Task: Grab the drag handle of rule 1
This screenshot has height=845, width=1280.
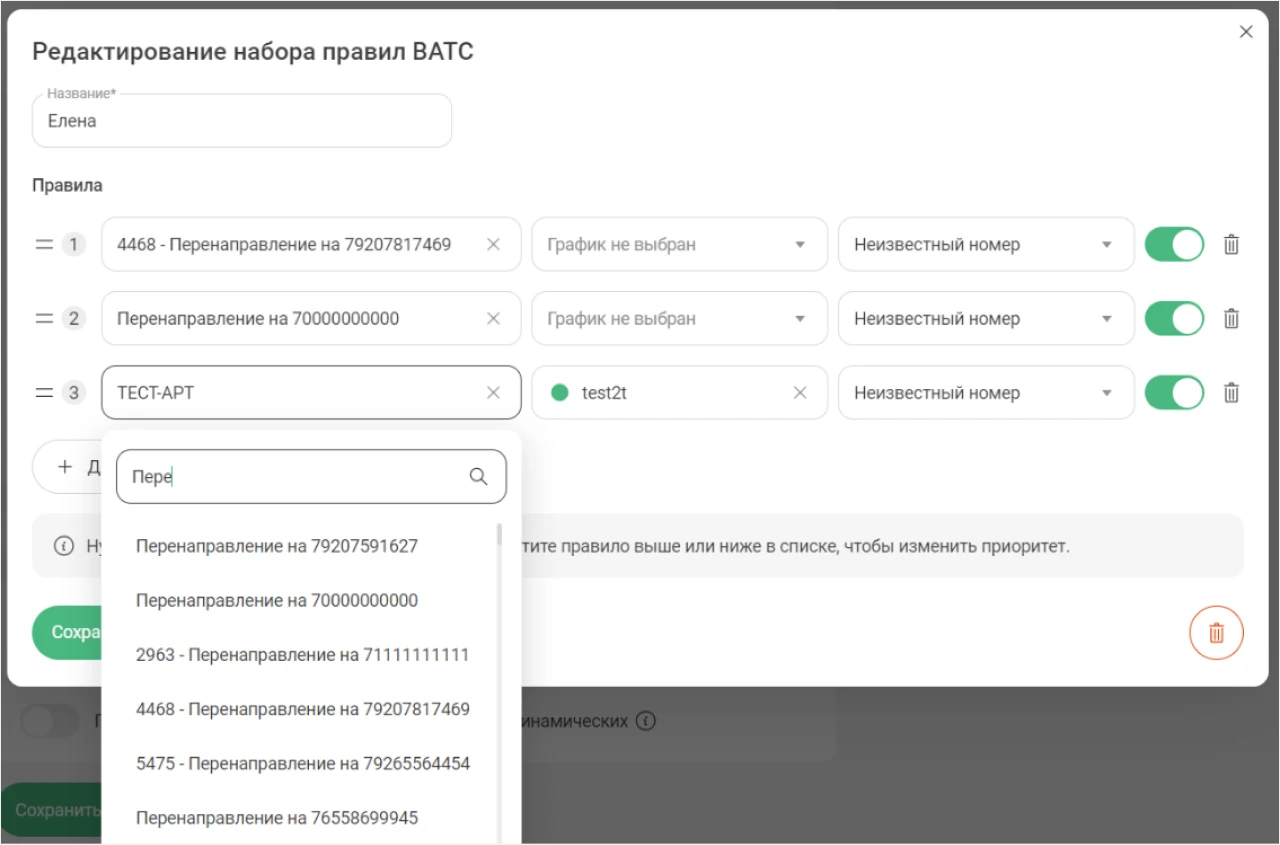Action: coord(44,245)
